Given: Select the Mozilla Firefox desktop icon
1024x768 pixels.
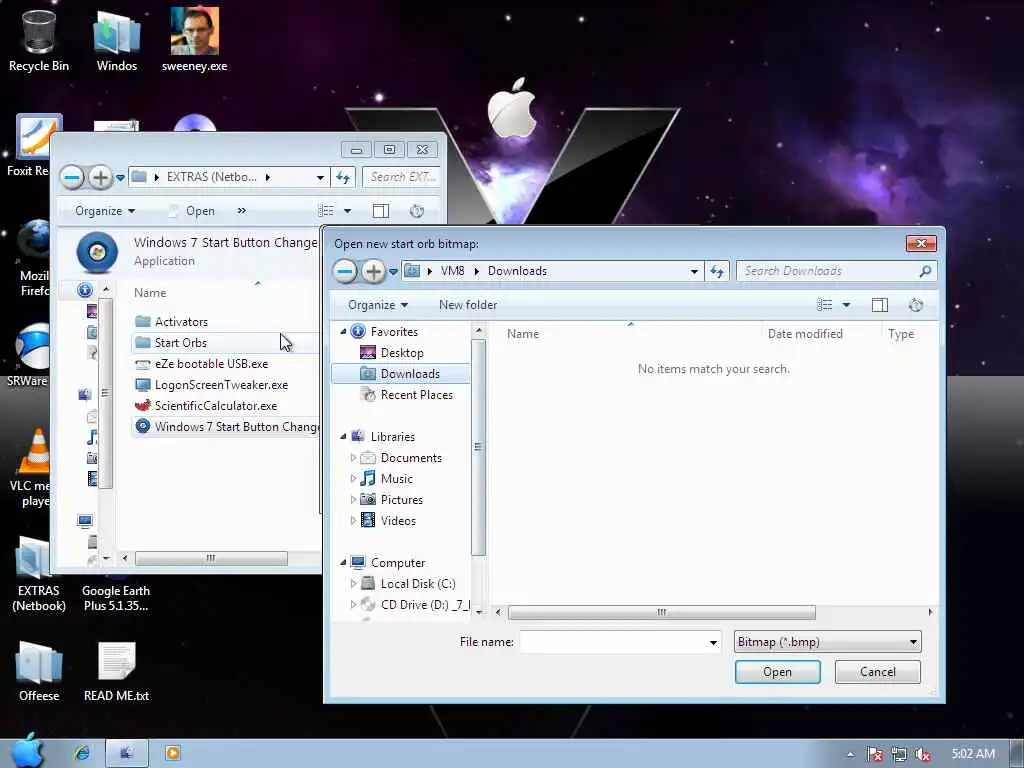Looking at the screenshot, I should (34, 257).
